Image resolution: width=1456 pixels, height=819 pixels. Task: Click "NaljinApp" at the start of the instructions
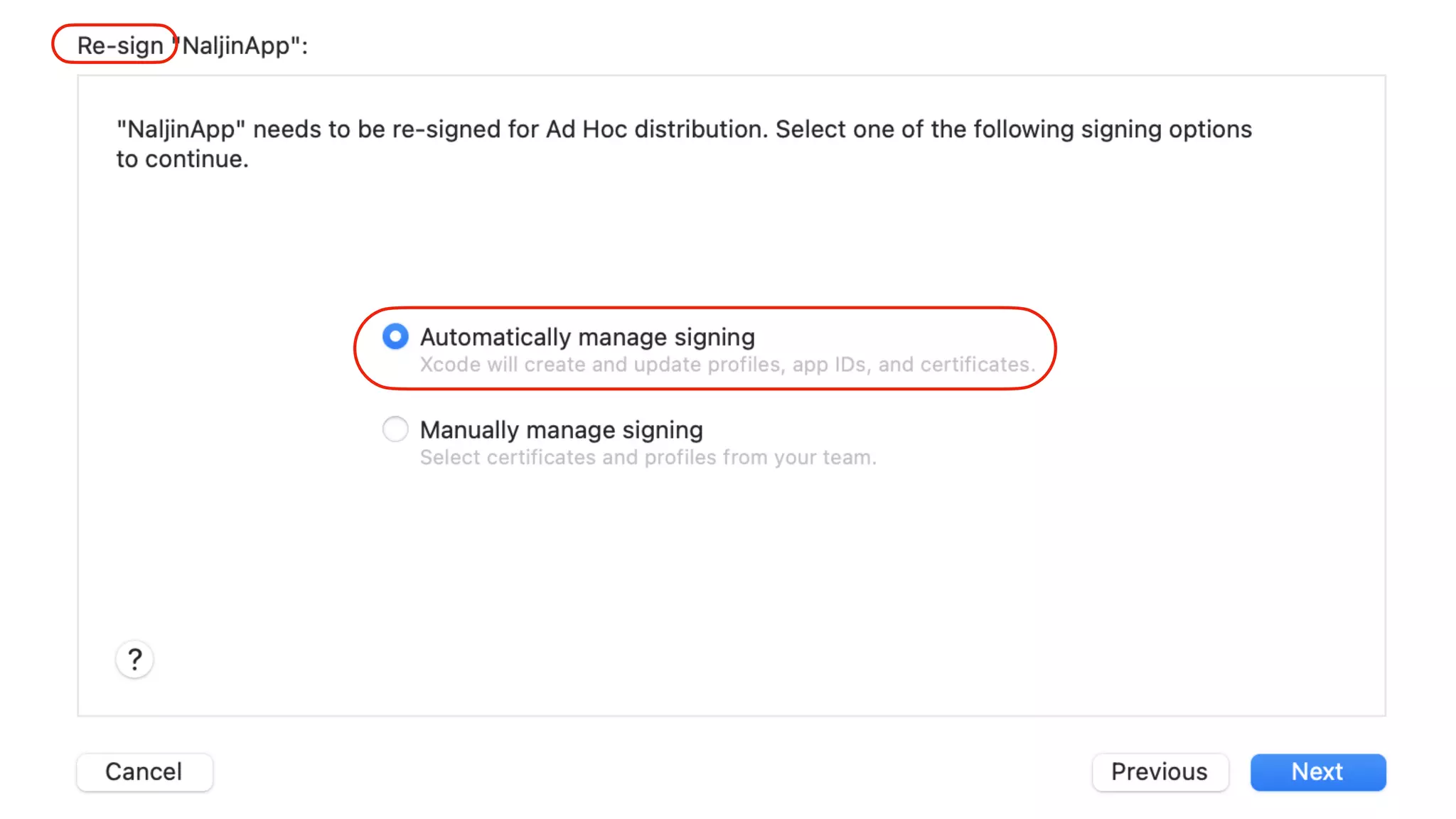point(181,129)
